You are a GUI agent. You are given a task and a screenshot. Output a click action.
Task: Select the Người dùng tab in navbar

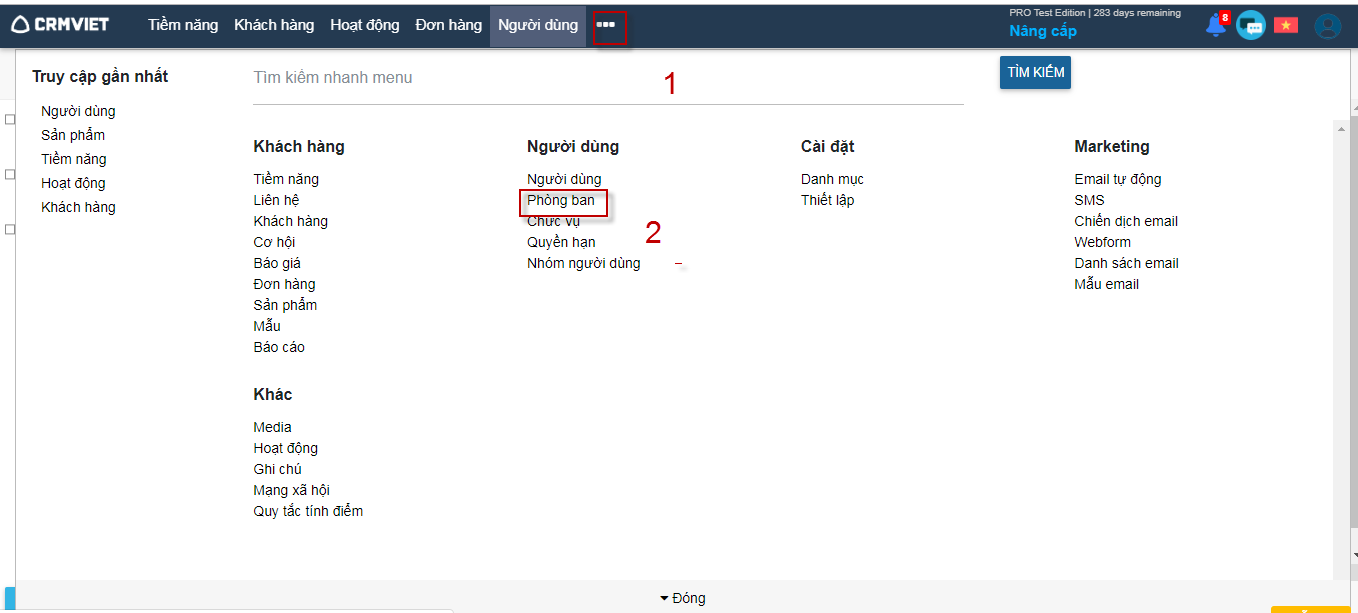point(537,25)
